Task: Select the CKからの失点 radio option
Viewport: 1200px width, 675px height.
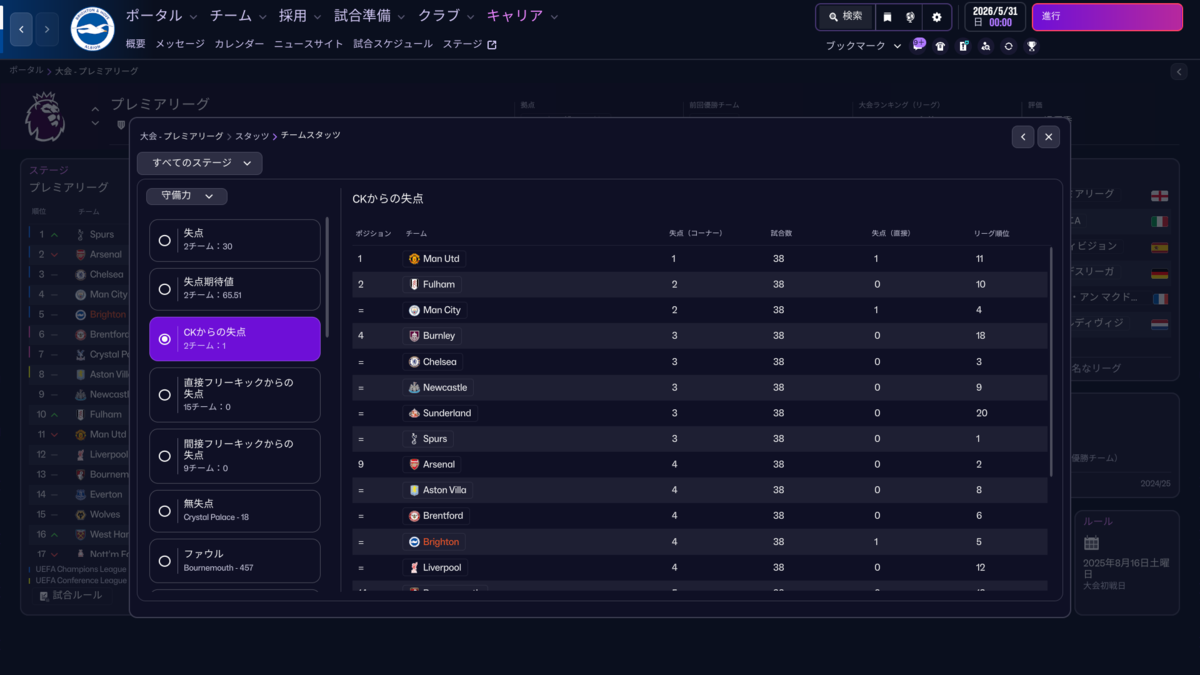Action: [235, 339]
